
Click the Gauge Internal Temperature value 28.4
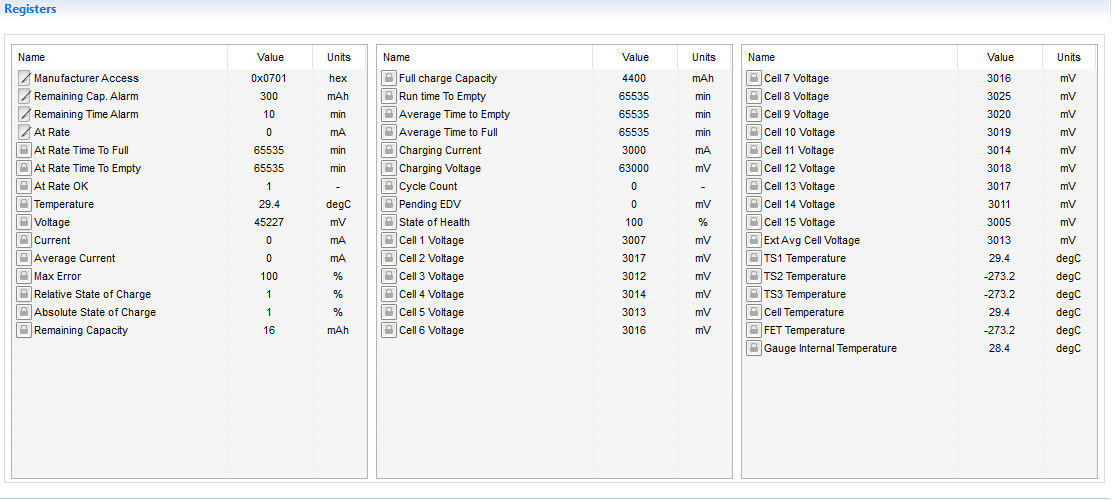pos(999,348)
